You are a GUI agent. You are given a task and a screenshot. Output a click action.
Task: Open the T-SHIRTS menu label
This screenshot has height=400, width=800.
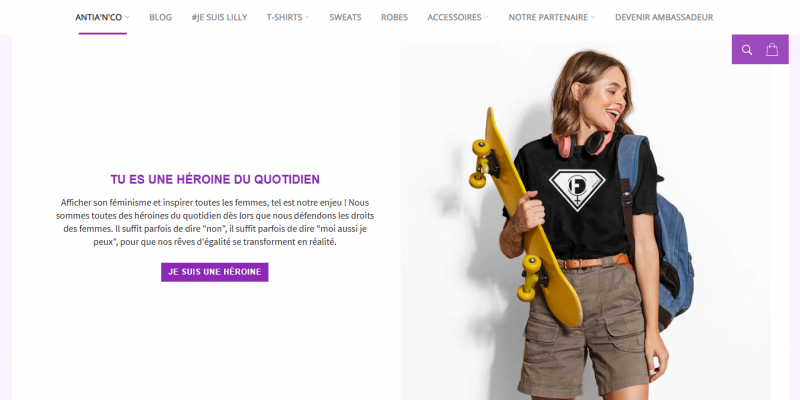click(x=284, y=17)
